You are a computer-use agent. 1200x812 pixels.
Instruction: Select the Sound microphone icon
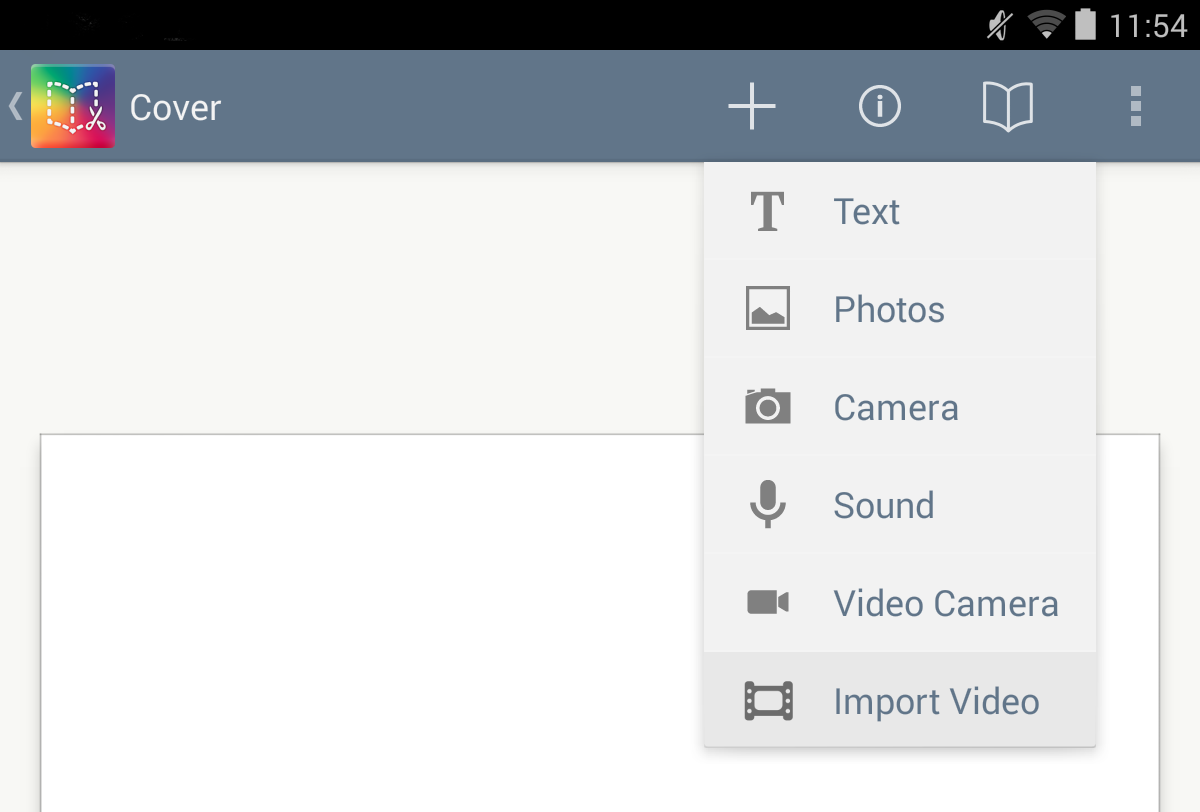click(768, 504)
